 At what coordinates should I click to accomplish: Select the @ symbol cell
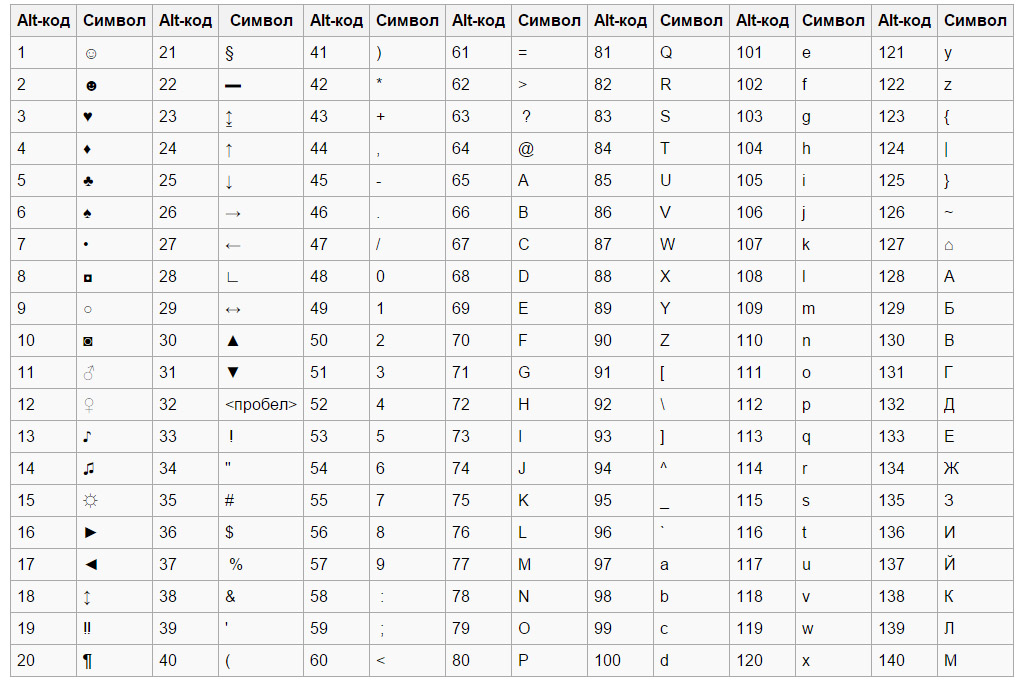tap(526, 149)
